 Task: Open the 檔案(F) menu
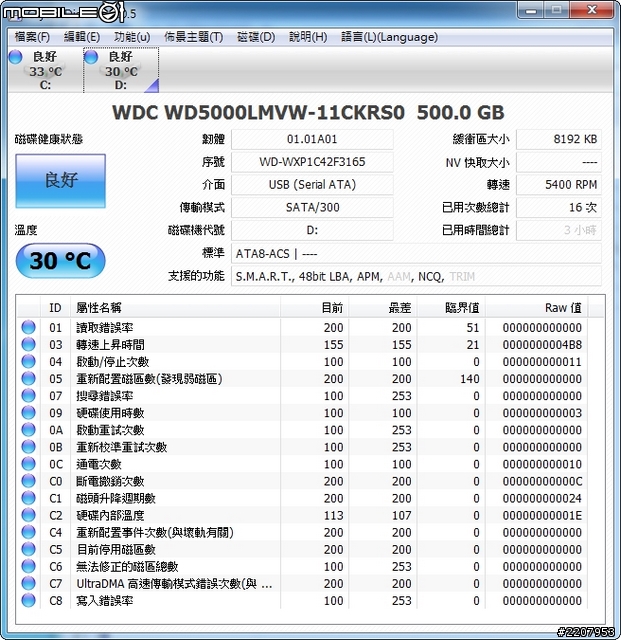(32, 37)
